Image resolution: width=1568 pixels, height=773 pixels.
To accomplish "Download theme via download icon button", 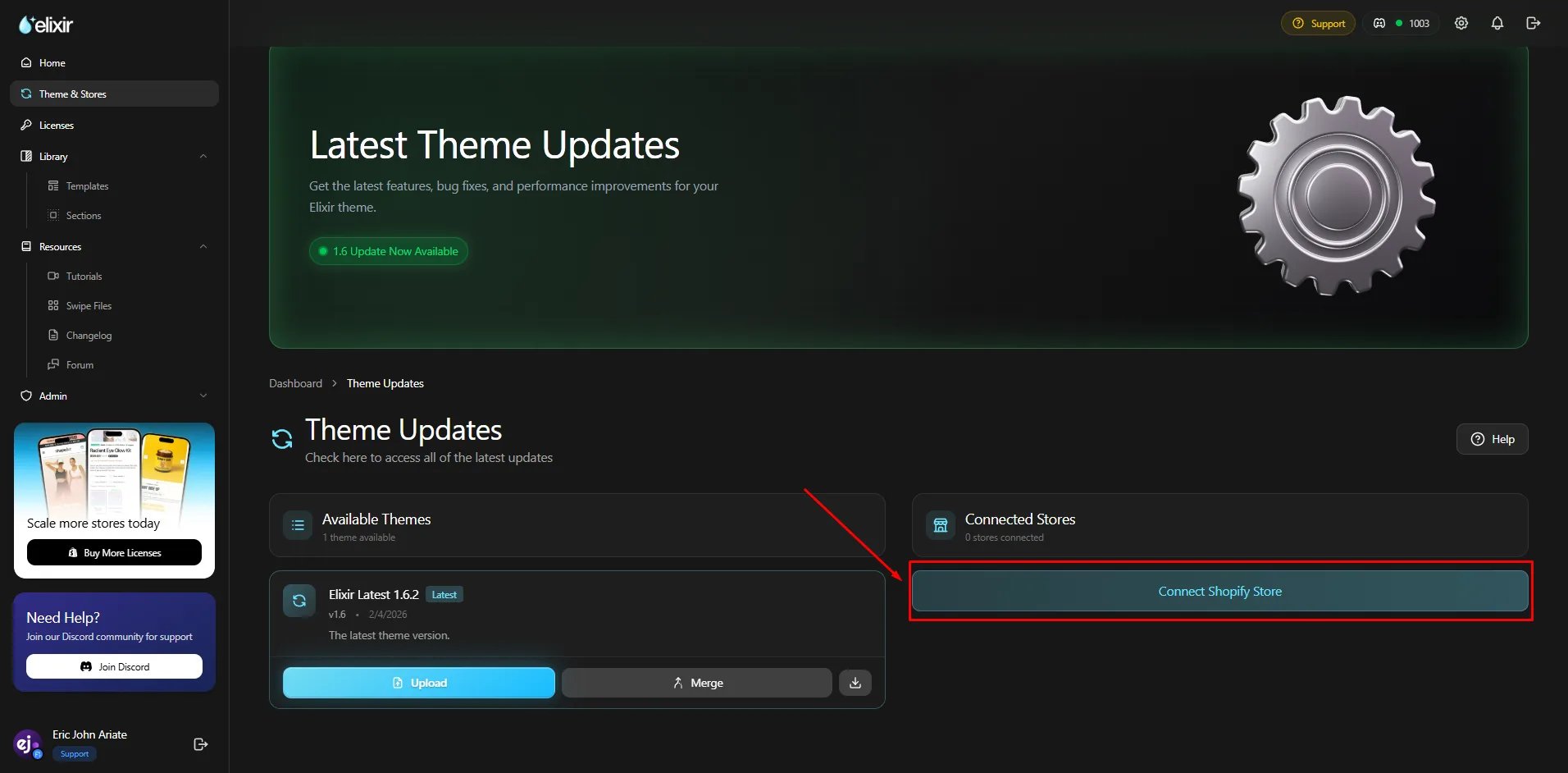I will [855, 683].
